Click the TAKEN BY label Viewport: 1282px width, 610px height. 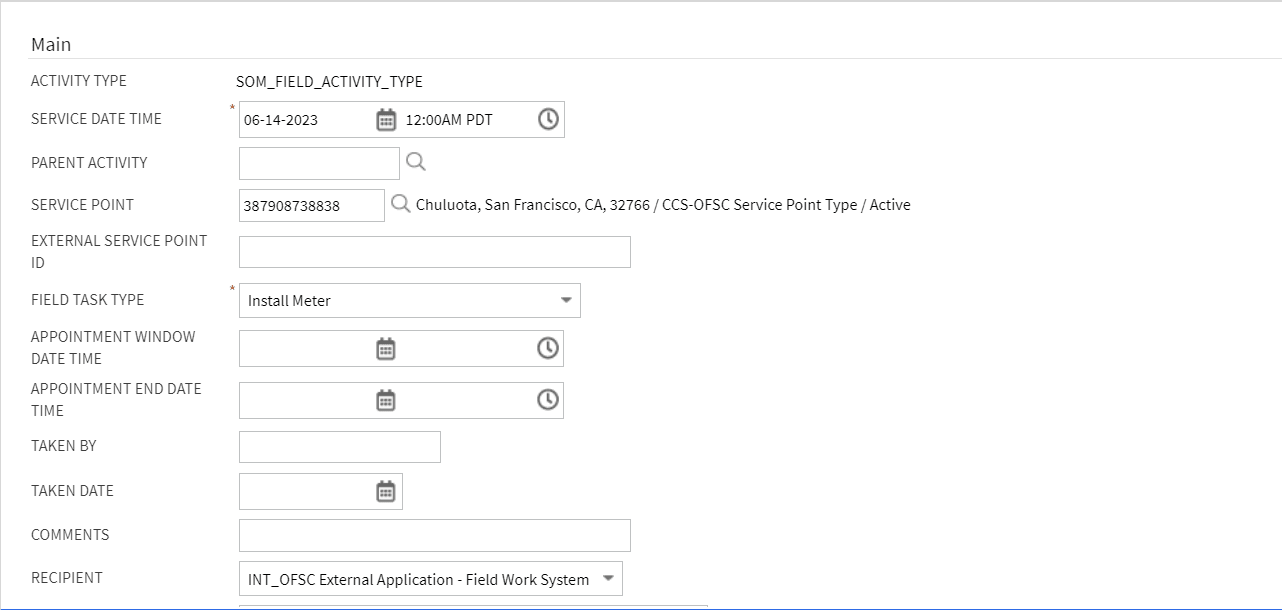tap(64, 446)
